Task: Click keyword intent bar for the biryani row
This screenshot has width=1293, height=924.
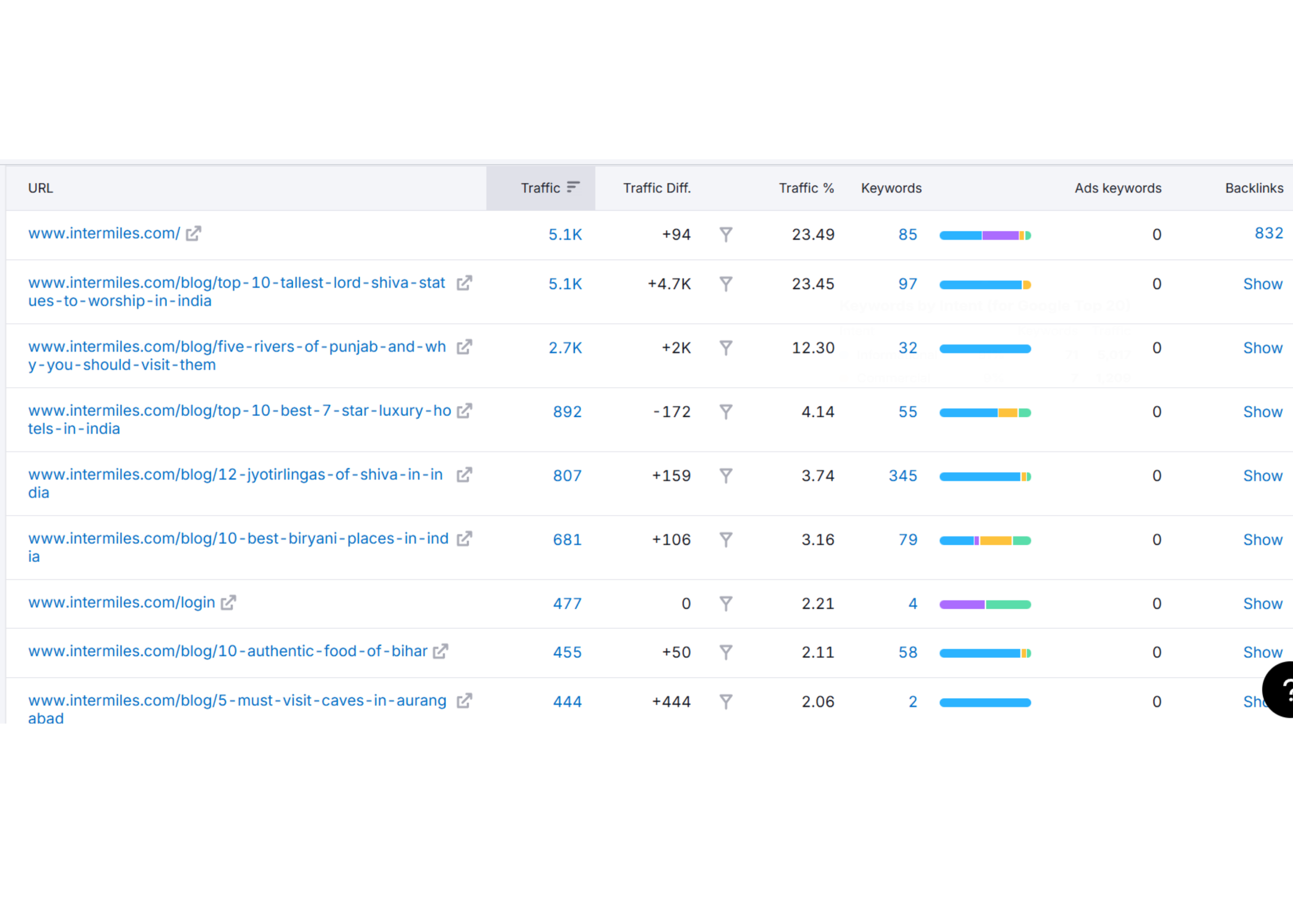Action: (x=985, y=540)
